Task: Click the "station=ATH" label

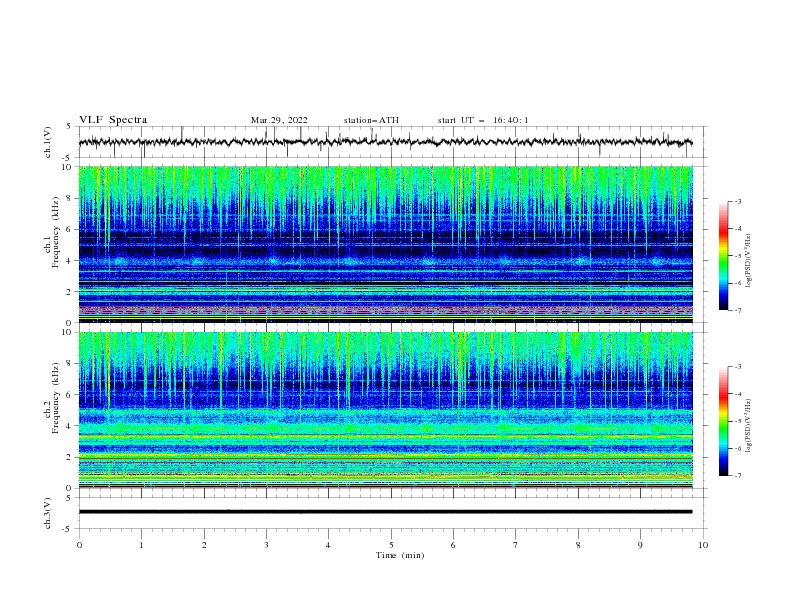Action: click(371, 120)
